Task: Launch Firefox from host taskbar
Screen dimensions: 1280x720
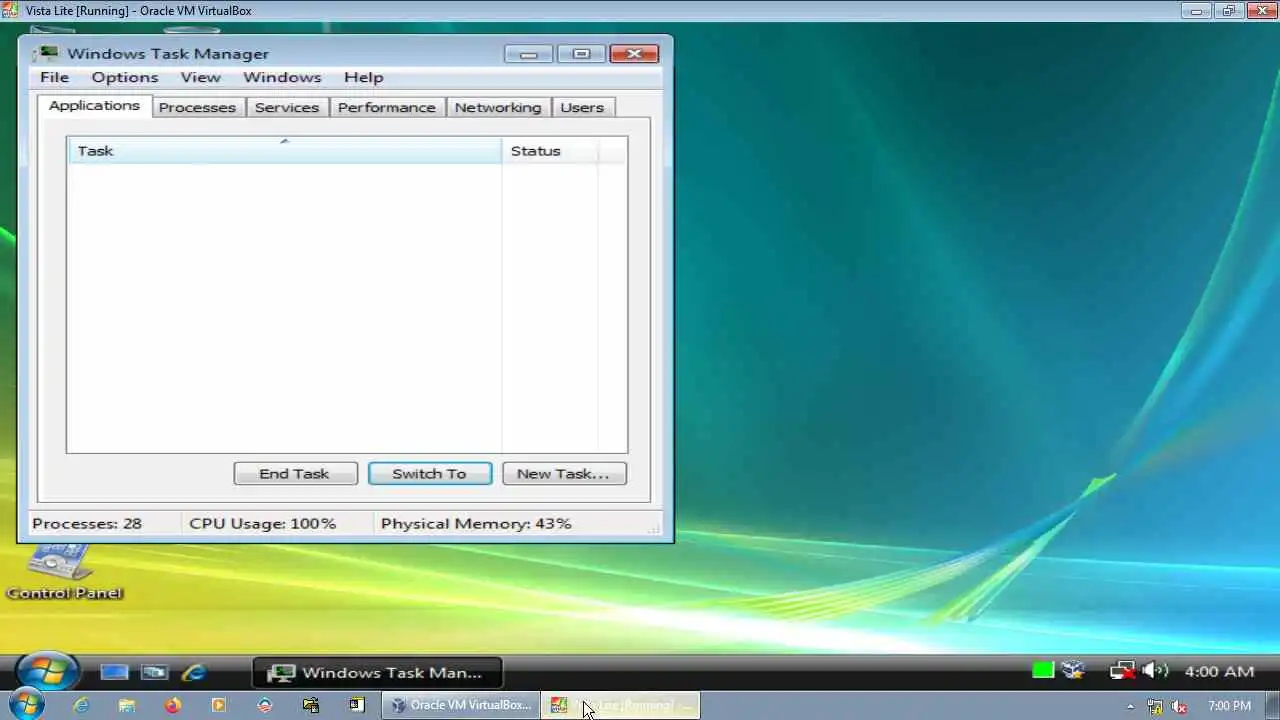Action: coord(173,705)
